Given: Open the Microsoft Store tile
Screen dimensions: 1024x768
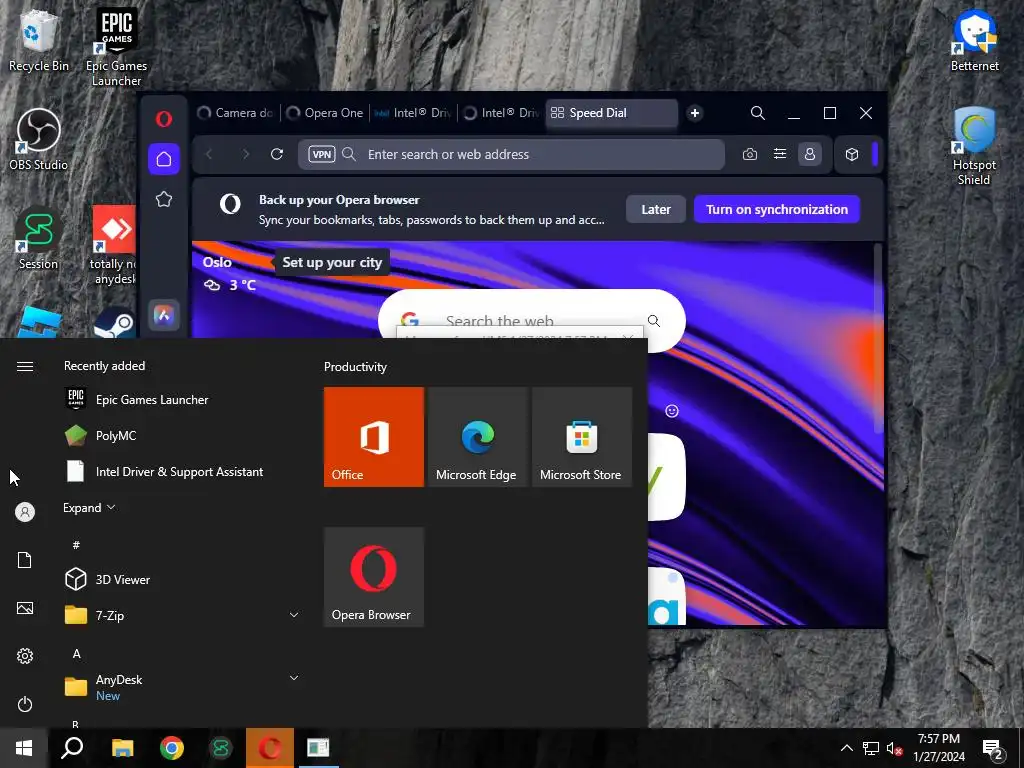Looking at the screenshot, I should [581, 437].
